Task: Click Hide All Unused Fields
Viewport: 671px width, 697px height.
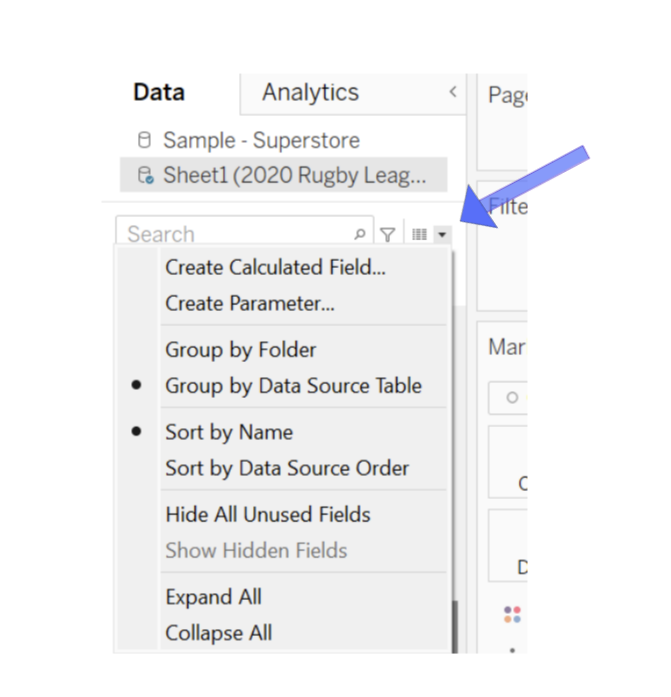Action: 268,515
